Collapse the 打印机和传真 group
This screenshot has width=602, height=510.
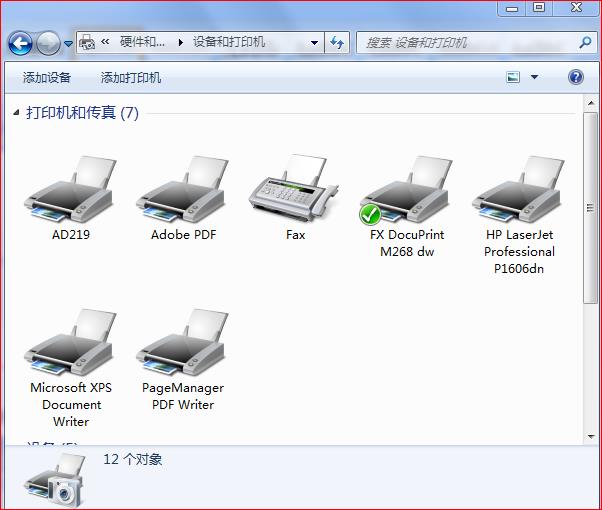(x=16, y=114)
